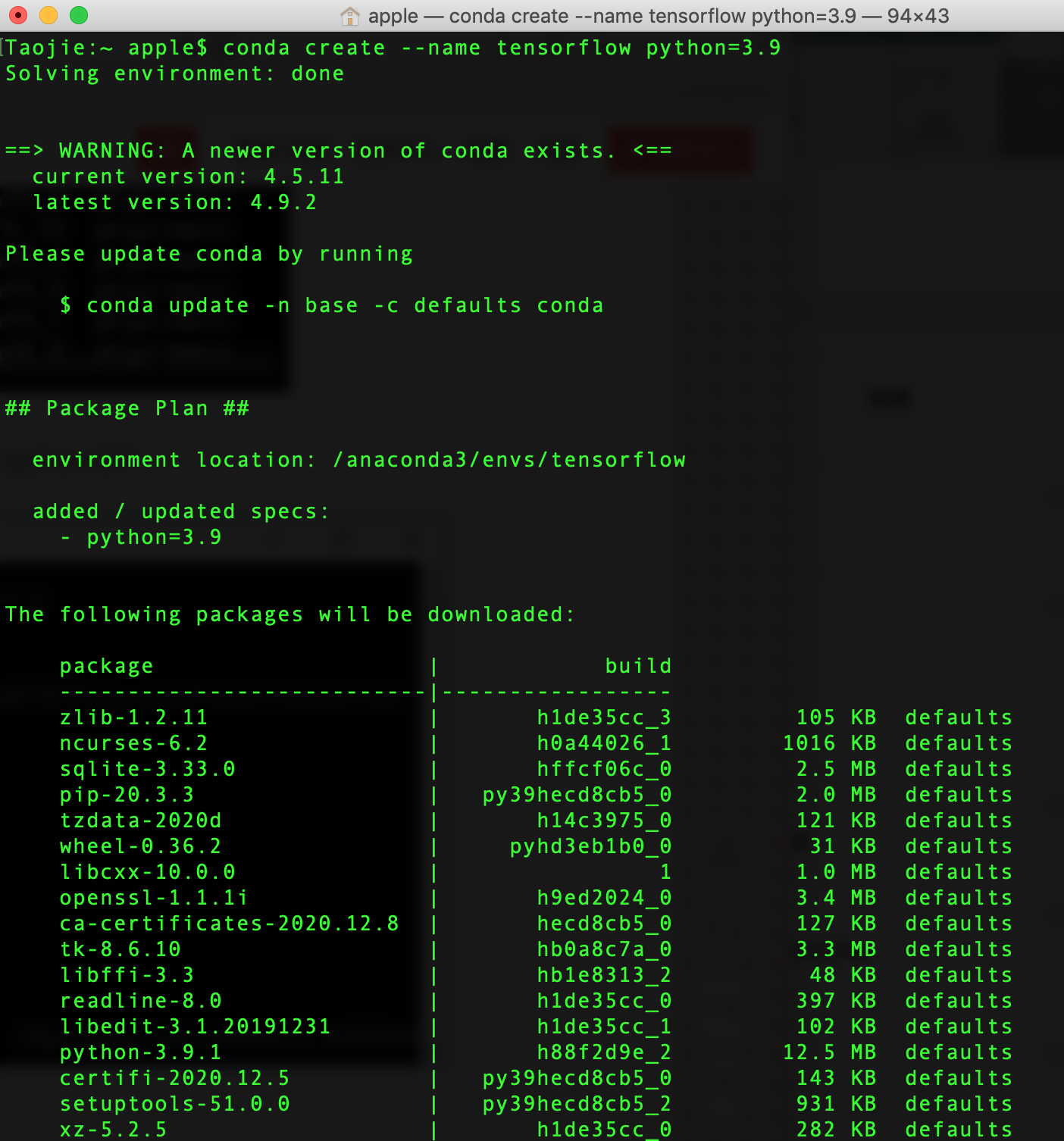Image resolution: width=1064 pixels, height=1141 pixels.
Task: Click package name wheel-0.36.2
Action: [x=141, y=846]
